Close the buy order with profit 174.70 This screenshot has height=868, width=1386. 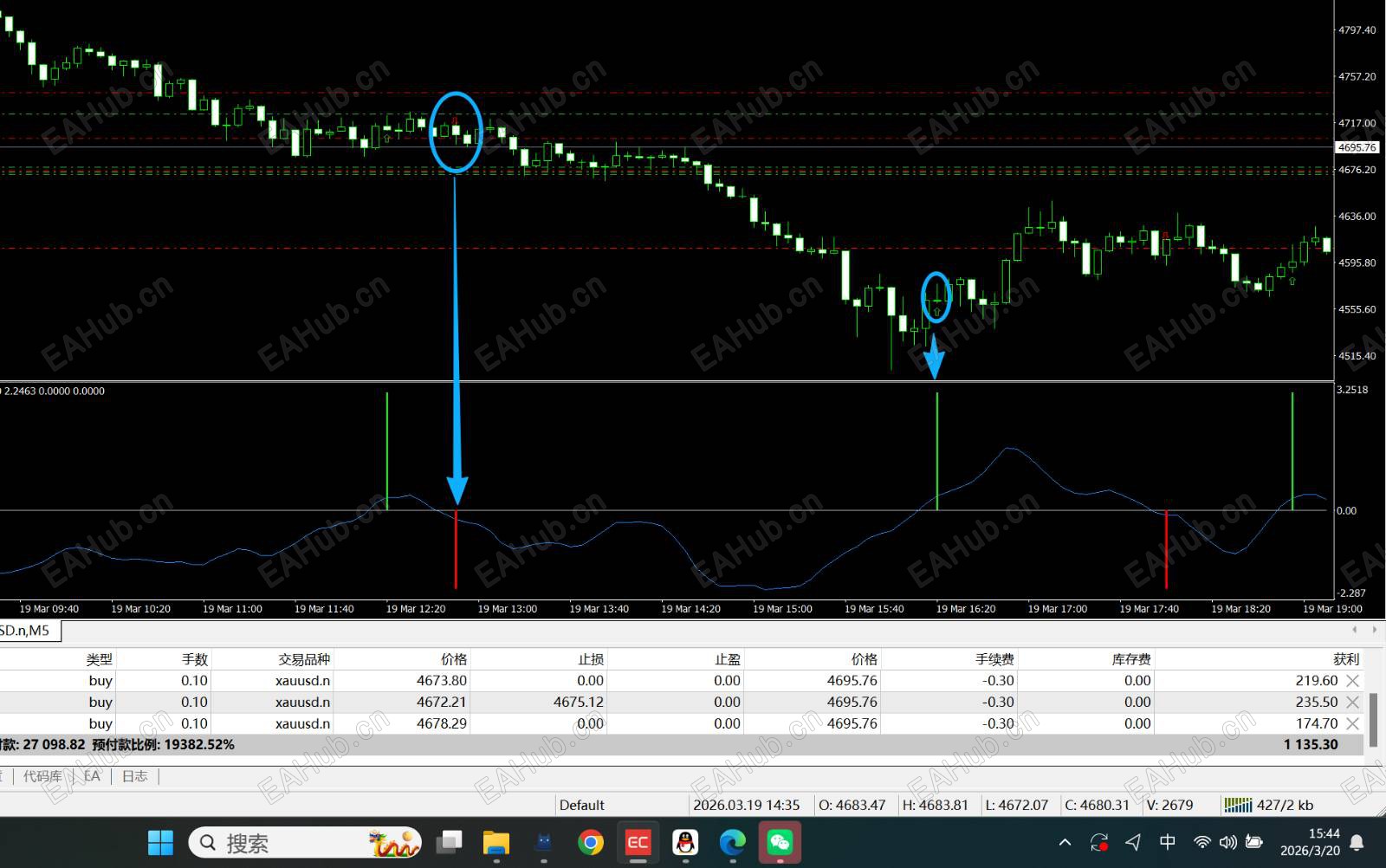[1352, 723]
